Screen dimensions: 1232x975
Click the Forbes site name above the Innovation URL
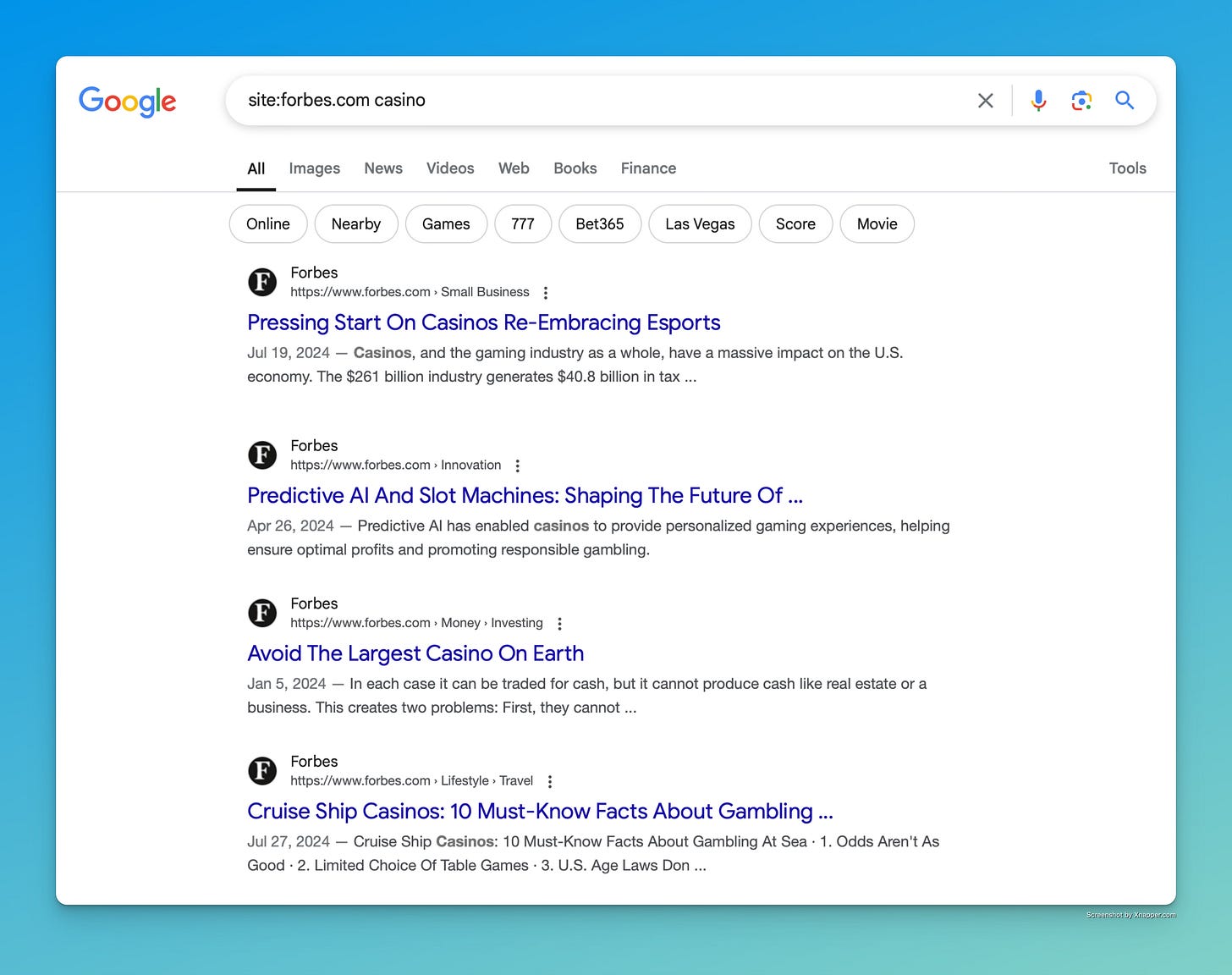click(314, 445)
